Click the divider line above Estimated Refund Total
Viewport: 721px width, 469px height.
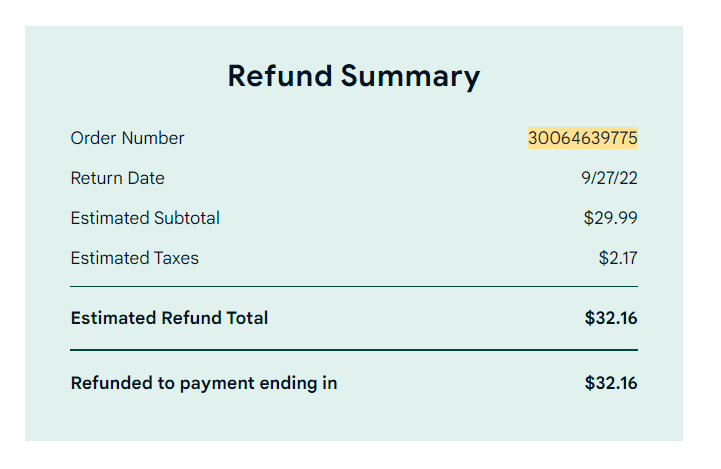coord(354,286)
